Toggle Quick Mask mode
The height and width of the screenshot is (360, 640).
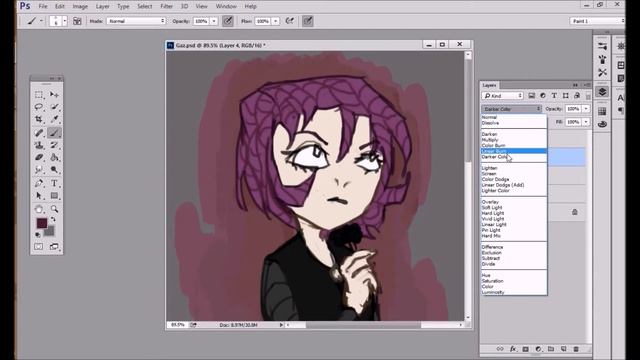[39, 247]
